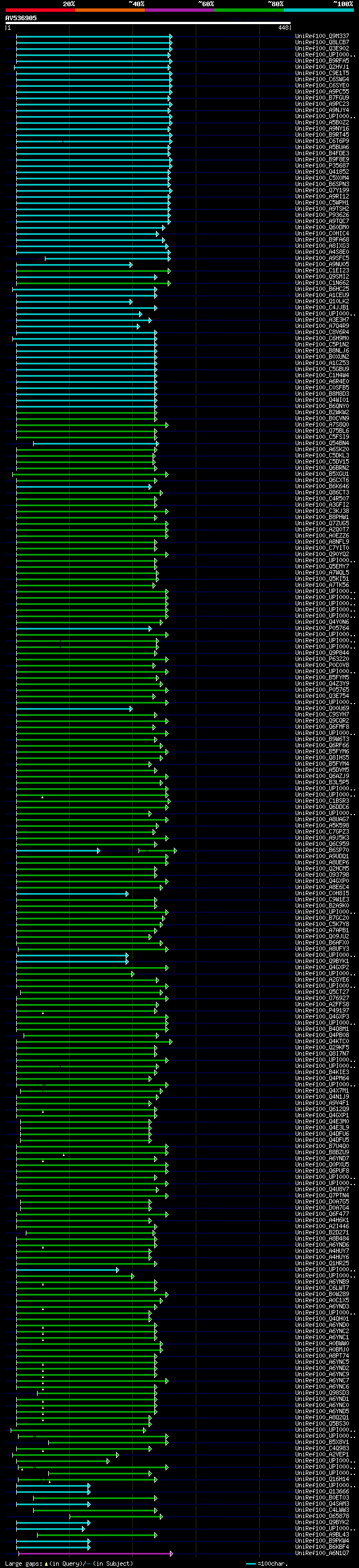The width and height of the screenshot is (359, 1568).
Task: Open hit UniRef100_C9E1T5
Action: (x=323, y=73)
